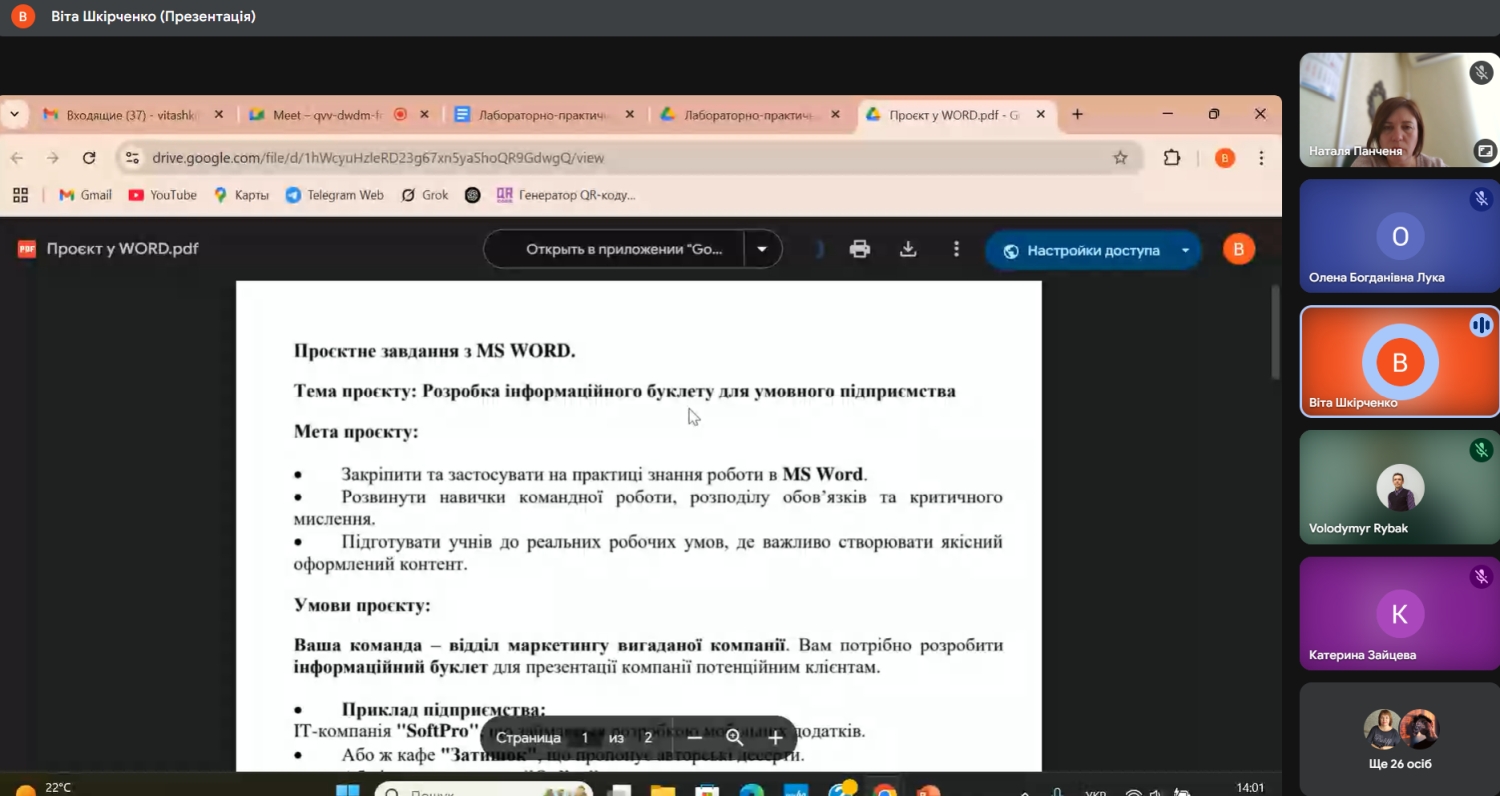
Task: Click the Мета проєкту: heading in document
Action: (x=356, y=432)
